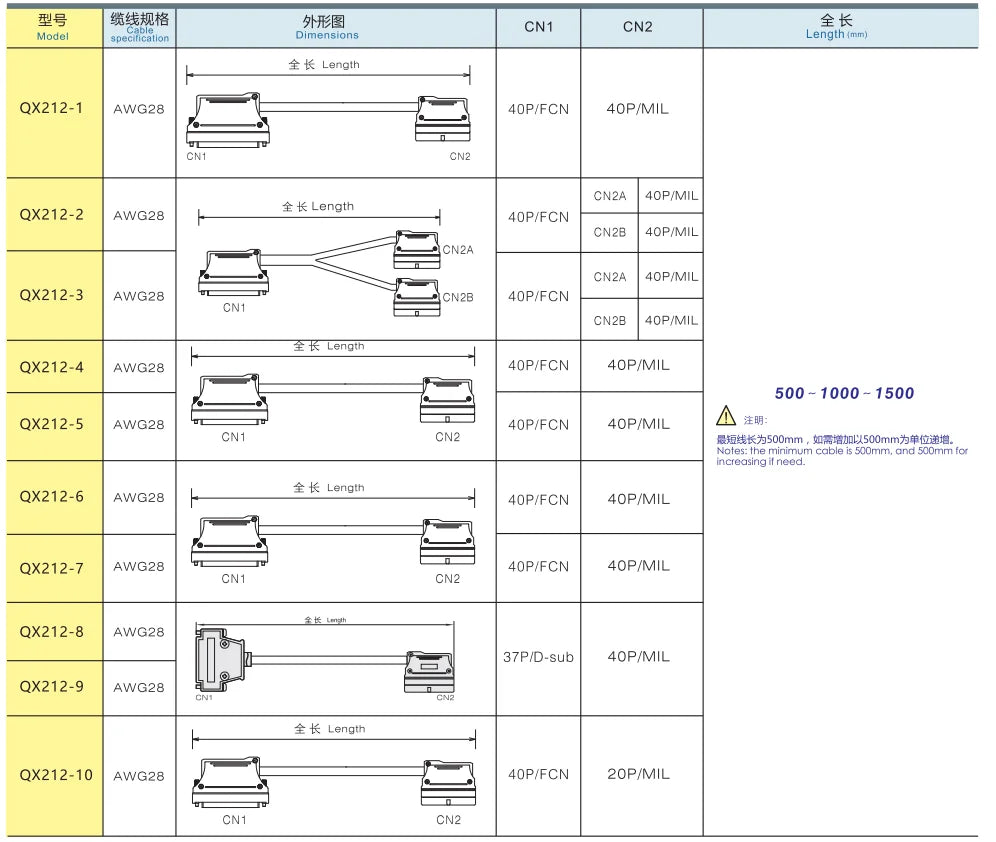The image size is (996, 842).
Task: Click the QX212-8 model cell
Action: click(x=55, y=631)
